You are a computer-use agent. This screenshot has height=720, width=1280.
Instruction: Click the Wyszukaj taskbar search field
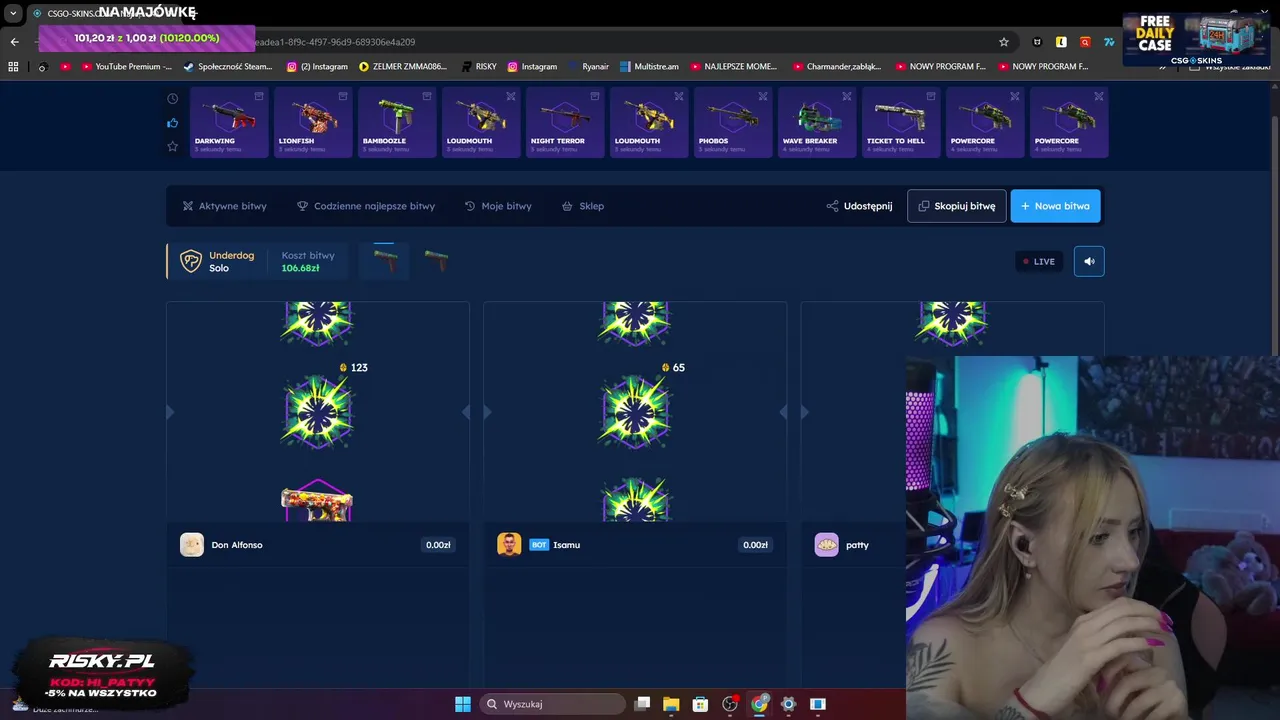(553, 704)
